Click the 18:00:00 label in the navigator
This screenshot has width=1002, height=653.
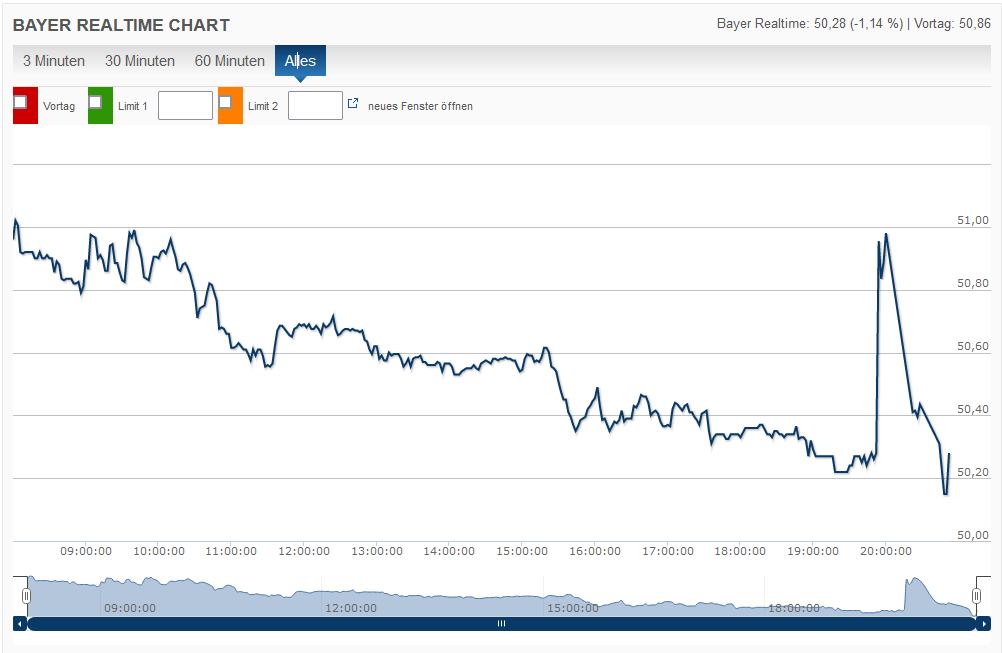[x=794, y=608]
